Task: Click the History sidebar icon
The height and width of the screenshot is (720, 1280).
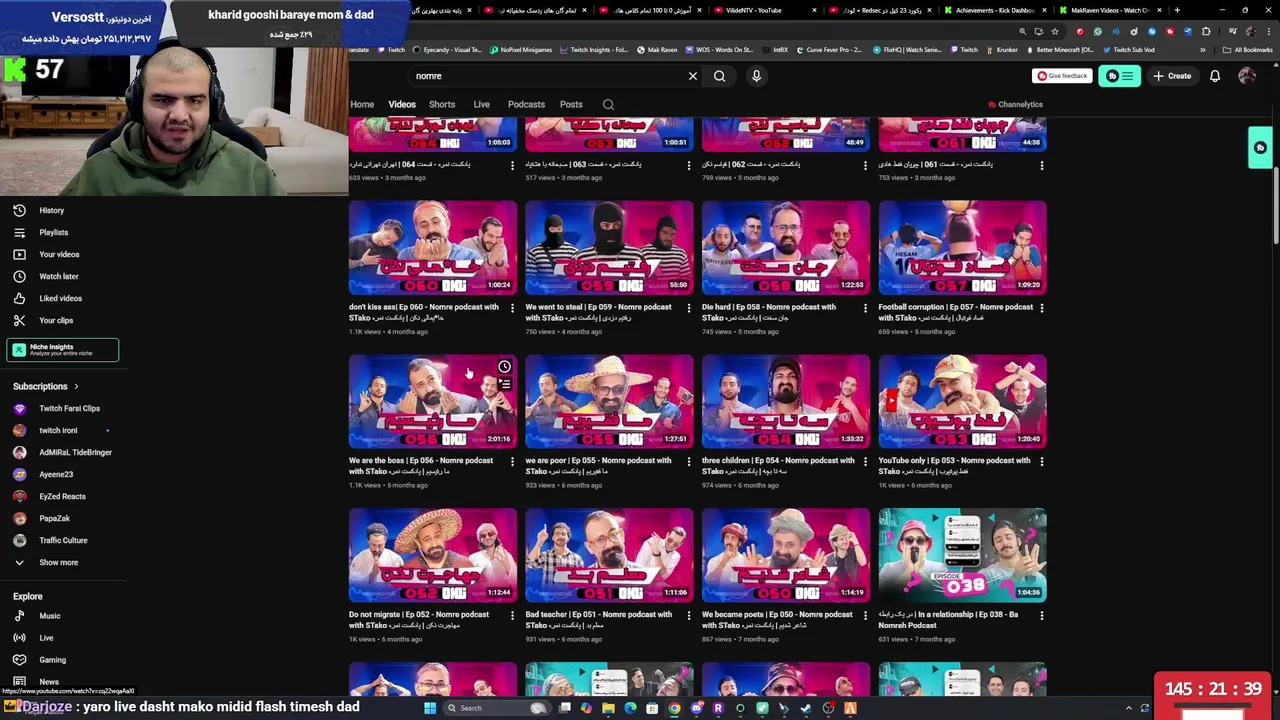Action: pos(19,210)
